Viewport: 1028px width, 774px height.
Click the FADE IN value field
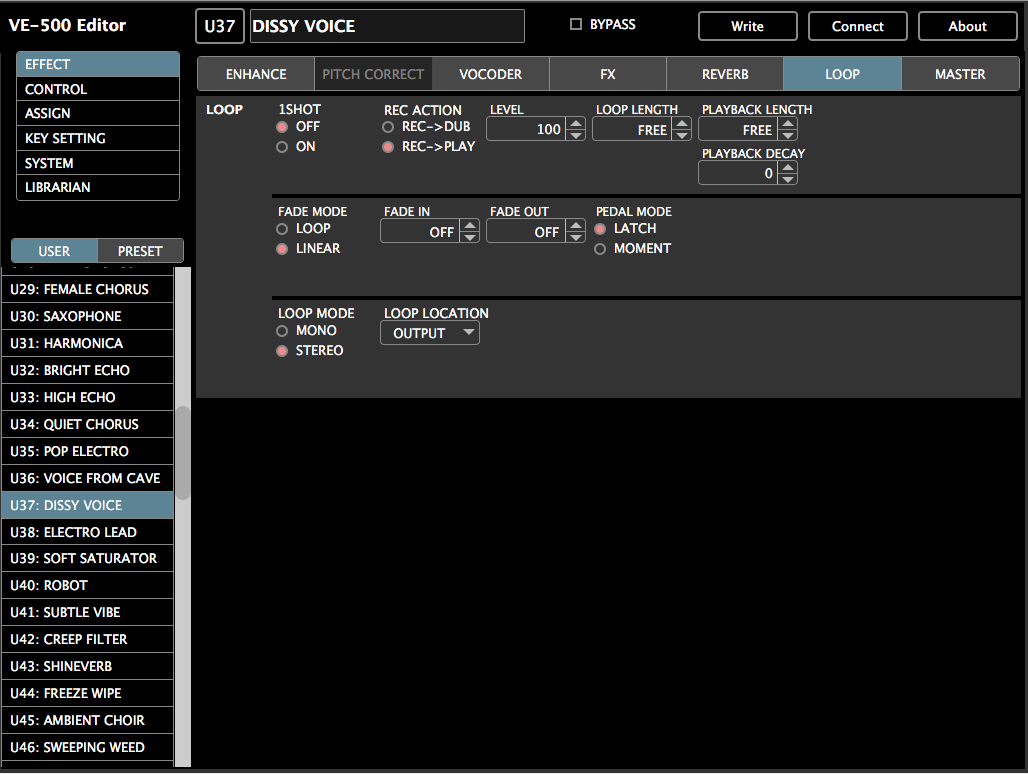[421, 231]
